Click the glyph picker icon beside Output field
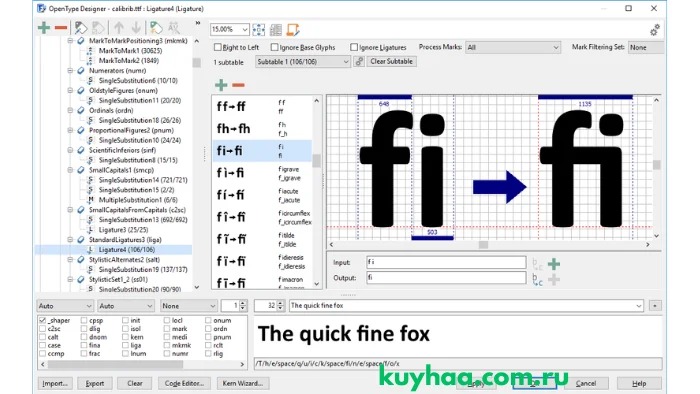700x394 pixels. (538, 280)
